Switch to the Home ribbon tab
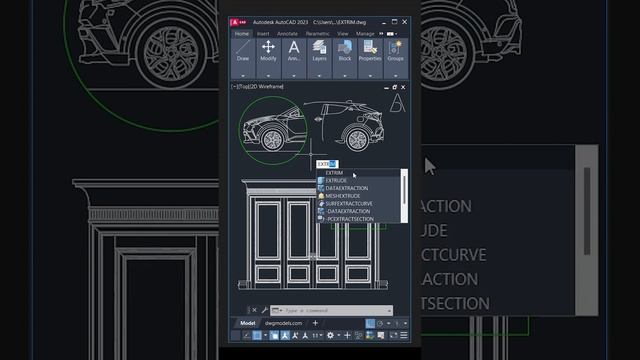Image resolution: width=640 pixels, height=360 pixels. [242, 33]
